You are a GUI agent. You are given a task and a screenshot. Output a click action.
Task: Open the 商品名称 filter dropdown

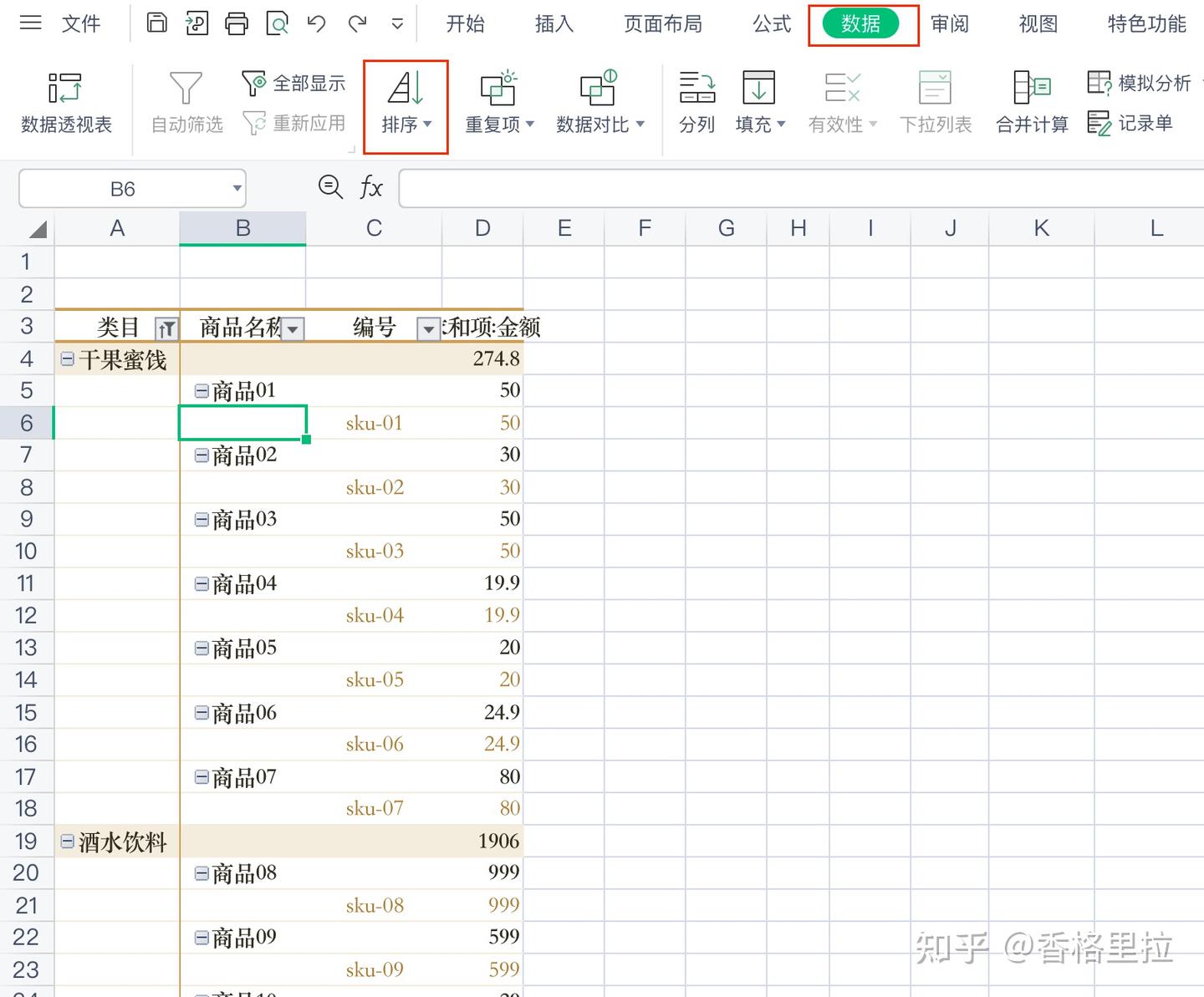click(x=293, y=329)
